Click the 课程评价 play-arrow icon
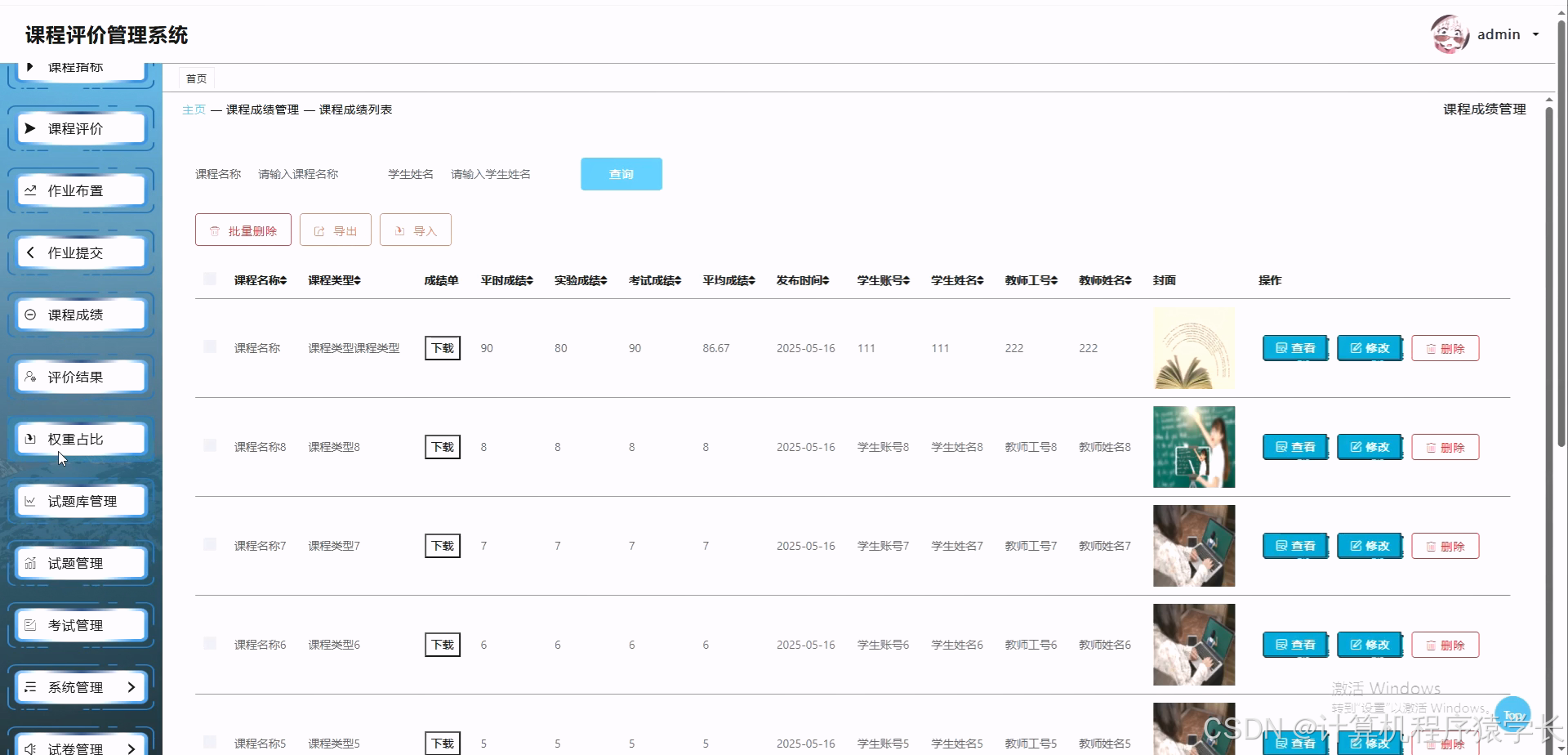The width and height of the screenshot is (1568, 755). click(x=30, y=128)
